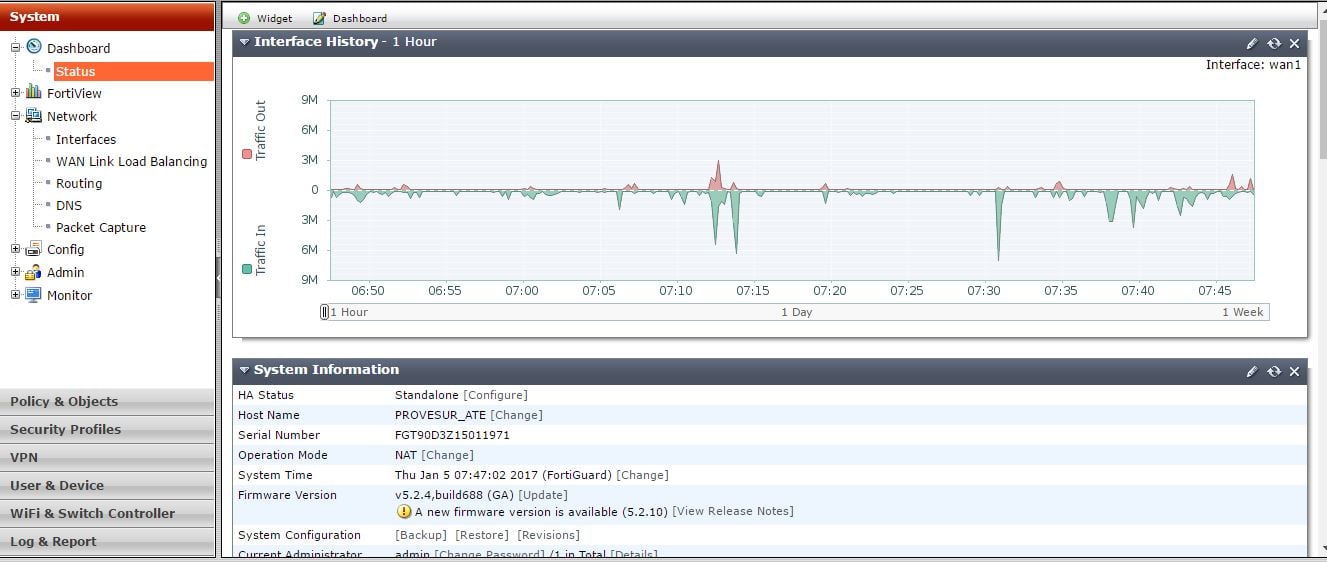The height and width of the screenshot is (562, 1327).
Task: Open the System menu section
Action: point(107,16)
